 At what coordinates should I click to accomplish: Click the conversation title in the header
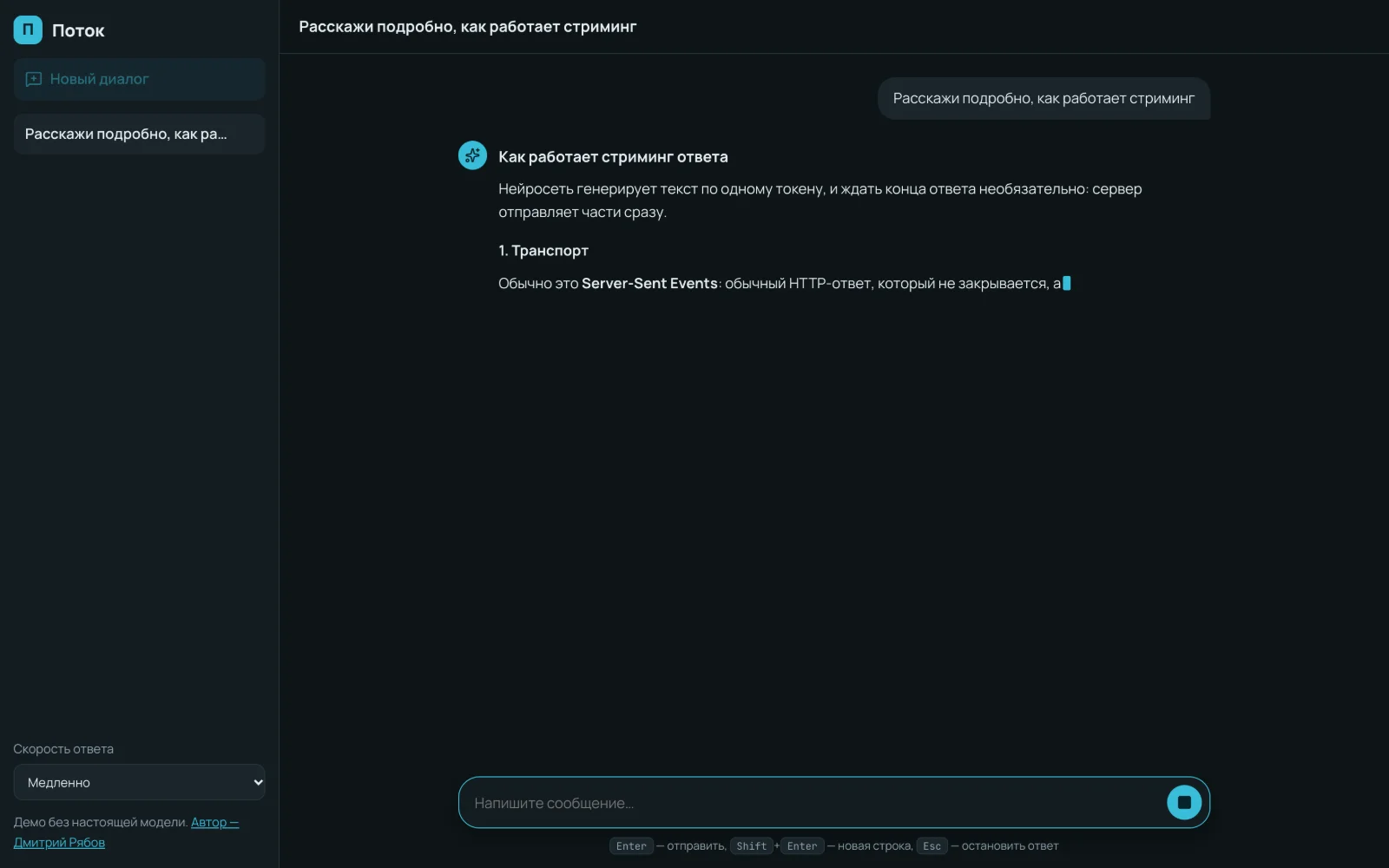[468, 27]
